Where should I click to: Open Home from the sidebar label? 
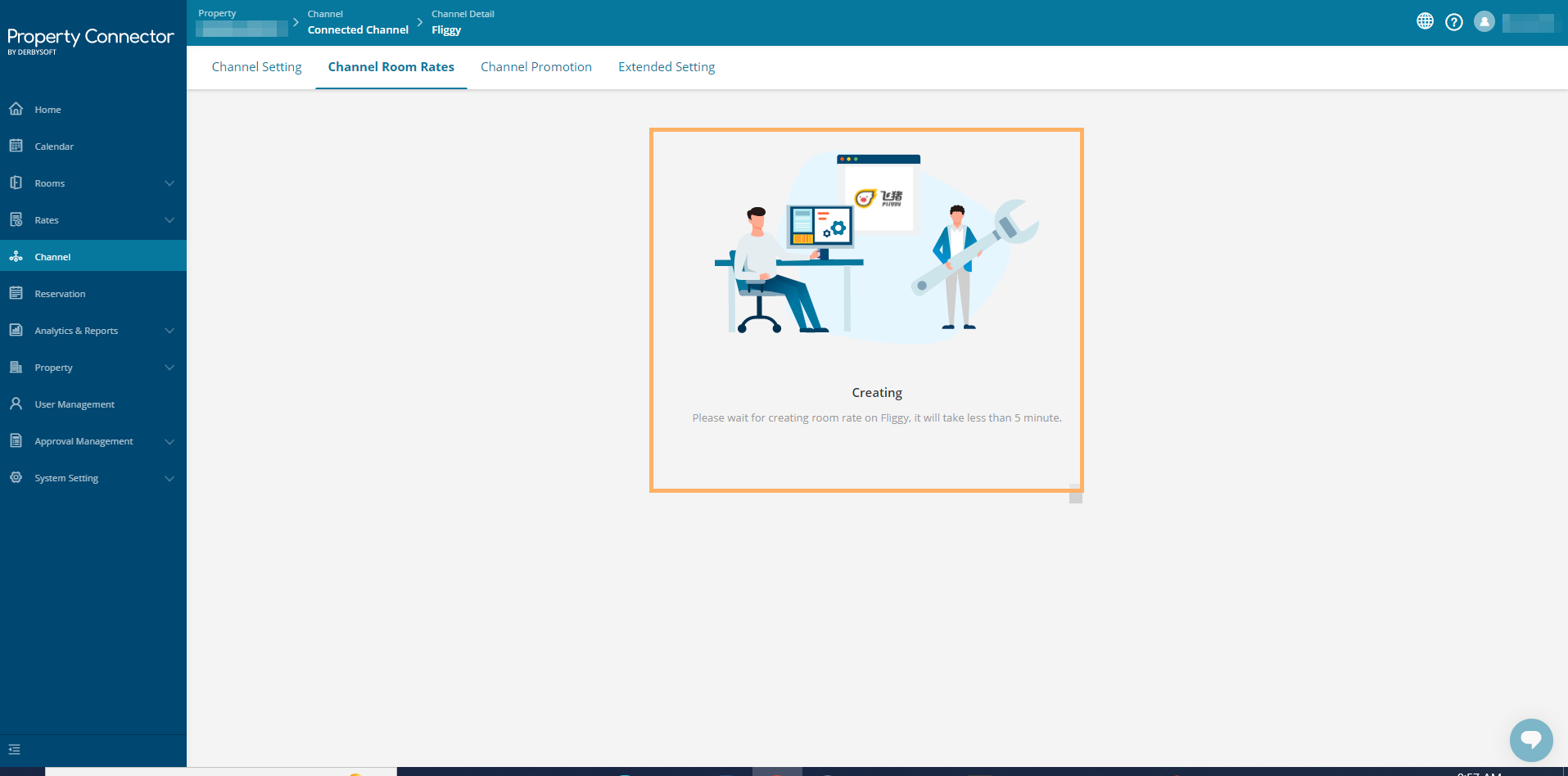[x=47, y=110]
